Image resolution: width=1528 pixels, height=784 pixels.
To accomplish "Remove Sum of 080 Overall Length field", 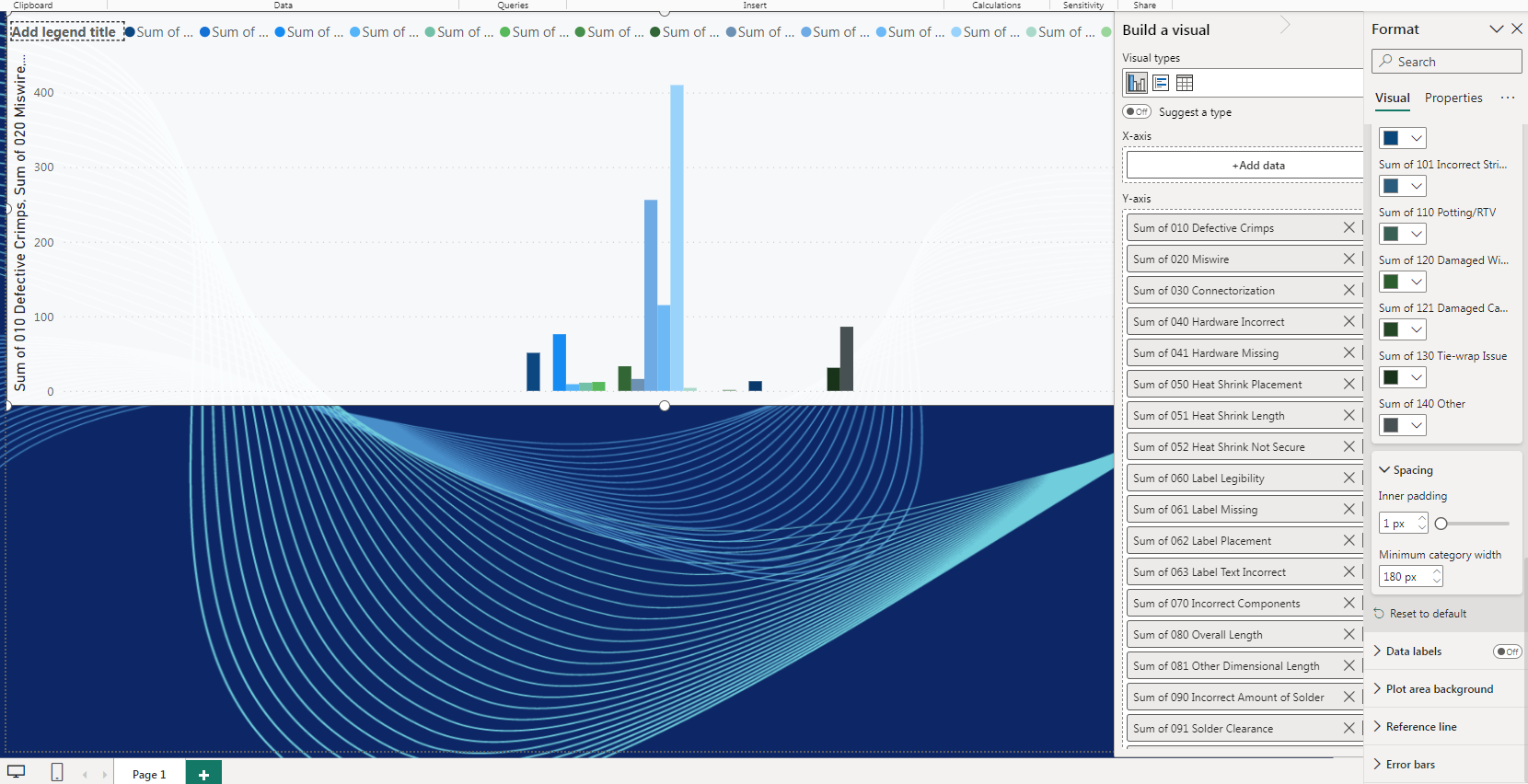I will tap(1349, 634).
